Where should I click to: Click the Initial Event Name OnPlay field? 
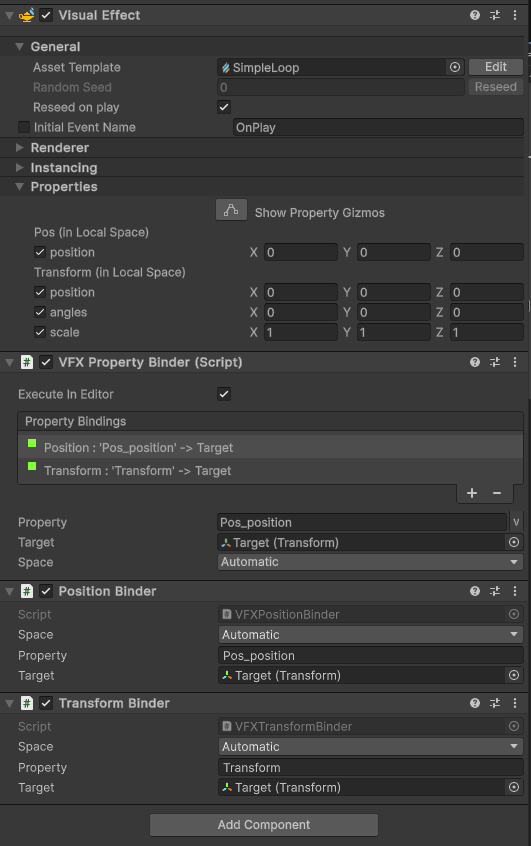pos(378,127)
